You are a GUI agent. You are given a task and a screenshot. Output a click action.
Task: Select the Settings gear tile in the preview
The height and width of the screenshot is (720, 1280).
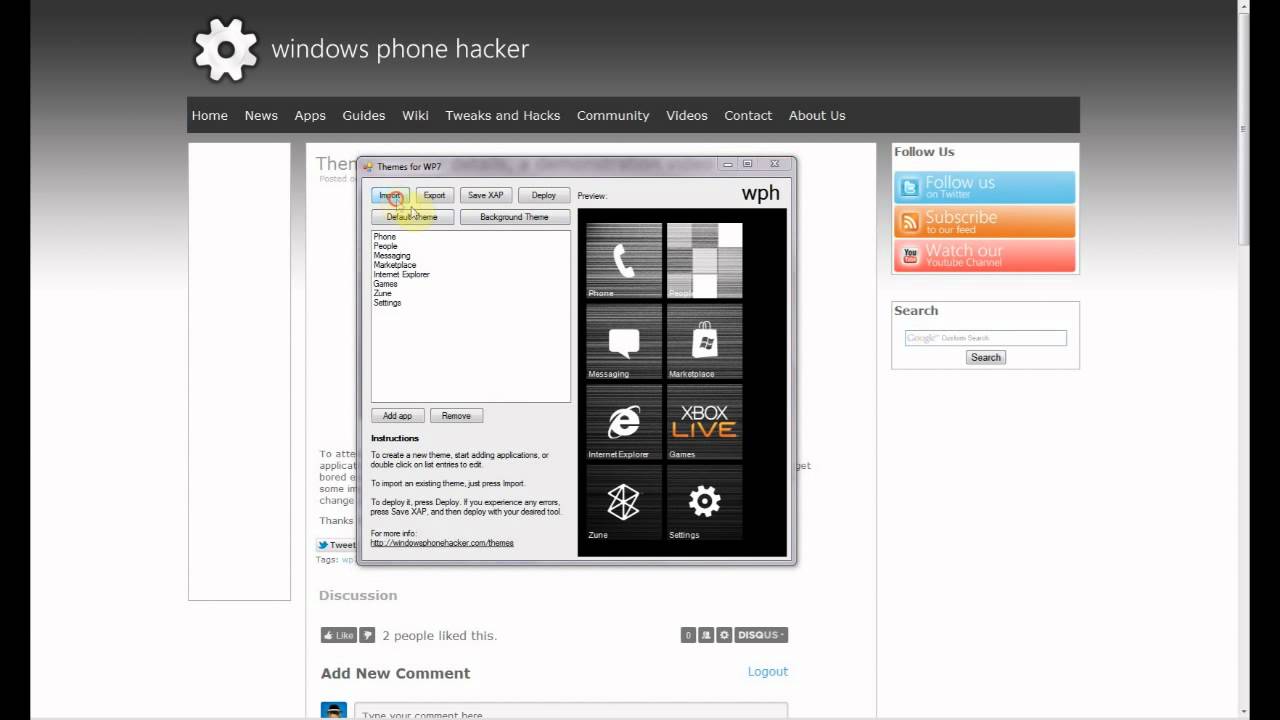[x=705, y=503]
